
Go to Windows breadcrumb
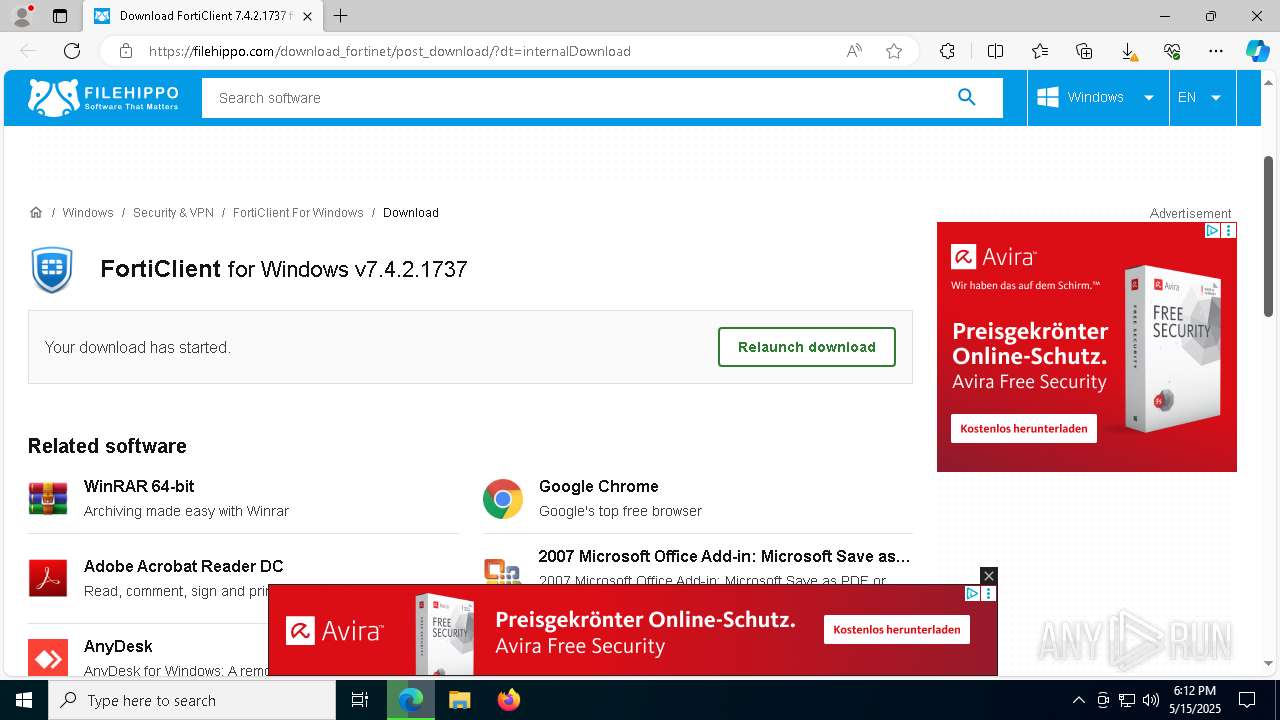pyautogui.click(x=88, y=213)
